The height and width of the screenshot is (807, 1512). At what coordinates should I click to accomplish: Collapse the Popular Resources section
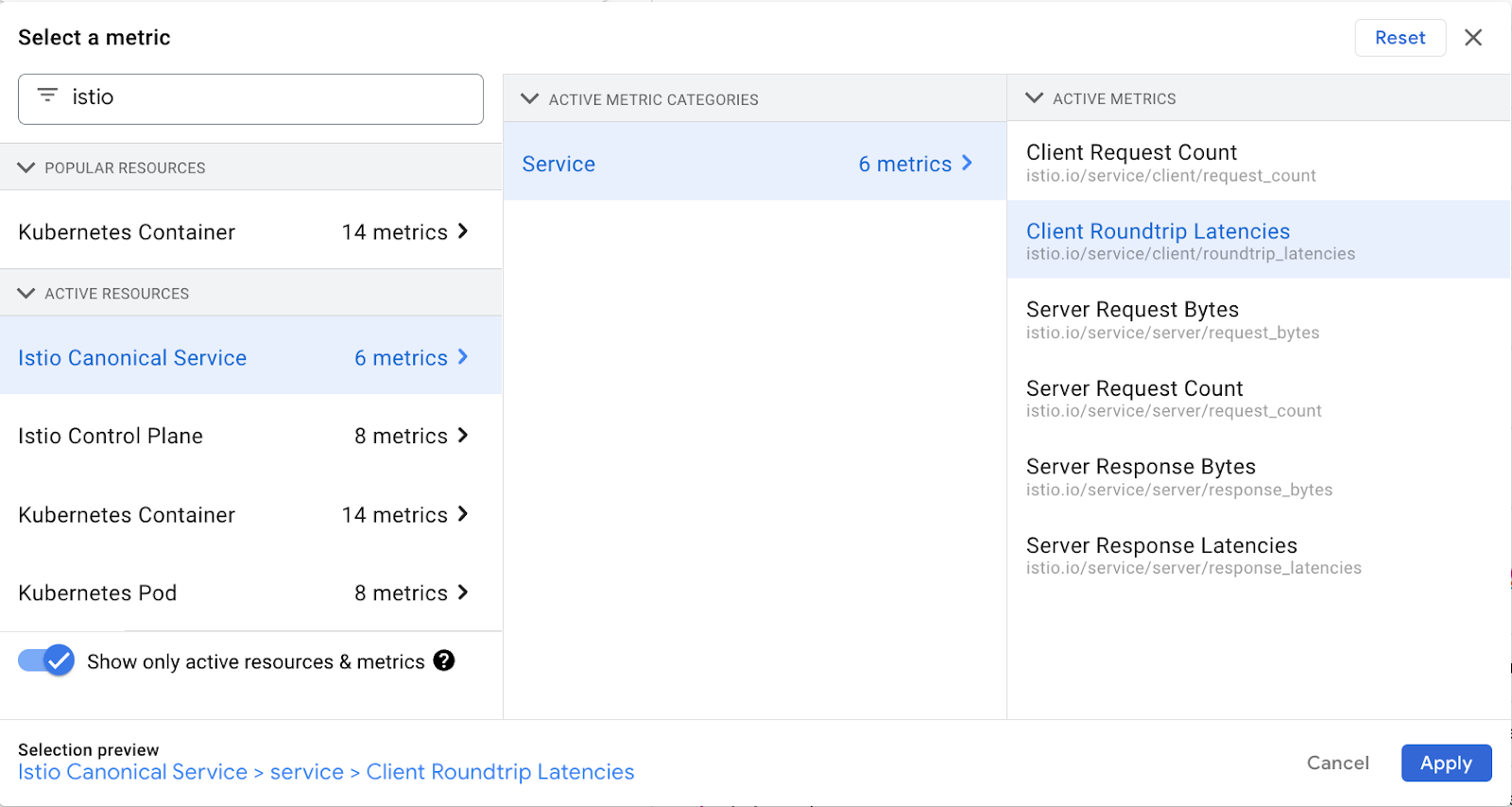pos(26,167)
